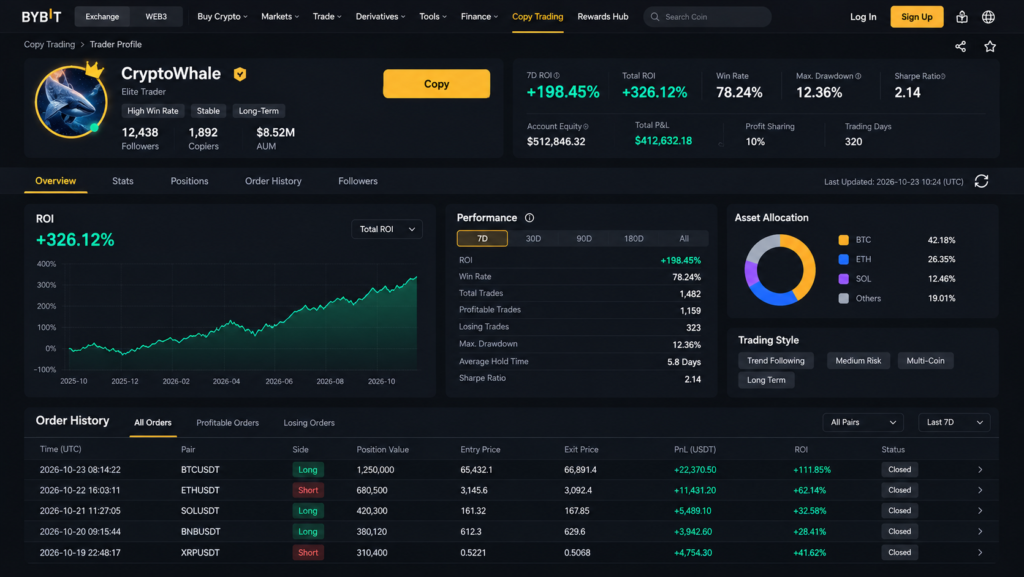Click the Account Equity info icon
1024x577 pixels.
coord(586,127)
